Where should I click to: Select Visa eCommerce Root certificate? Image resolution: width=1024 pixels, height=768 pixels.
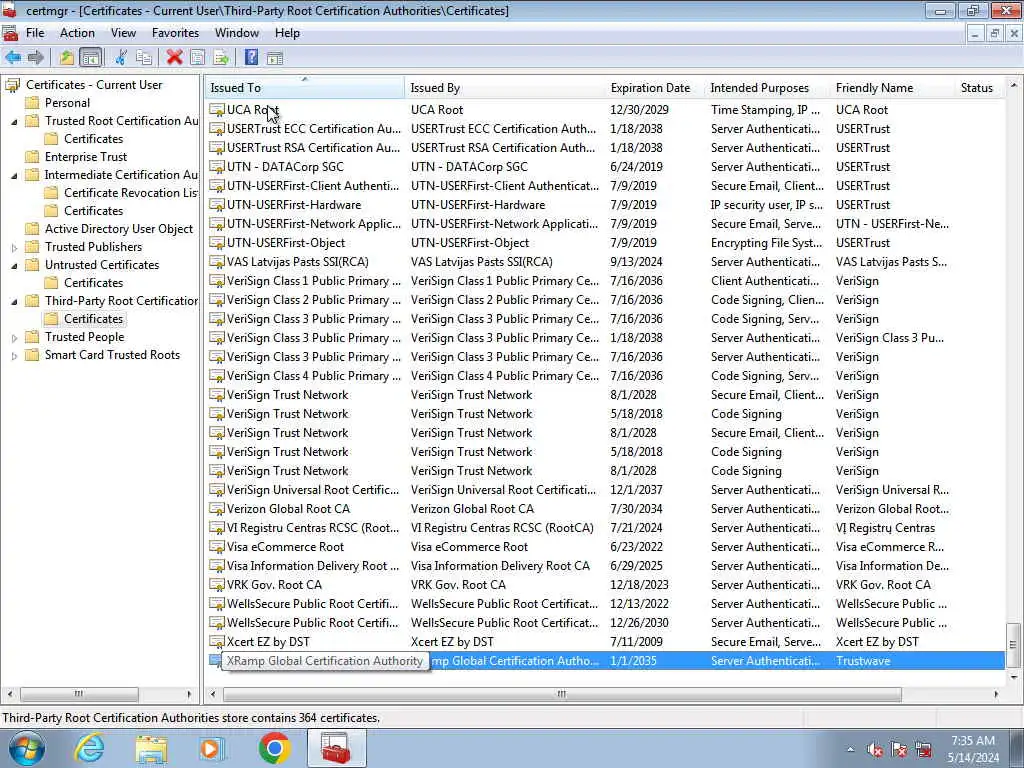click(605, 547)
